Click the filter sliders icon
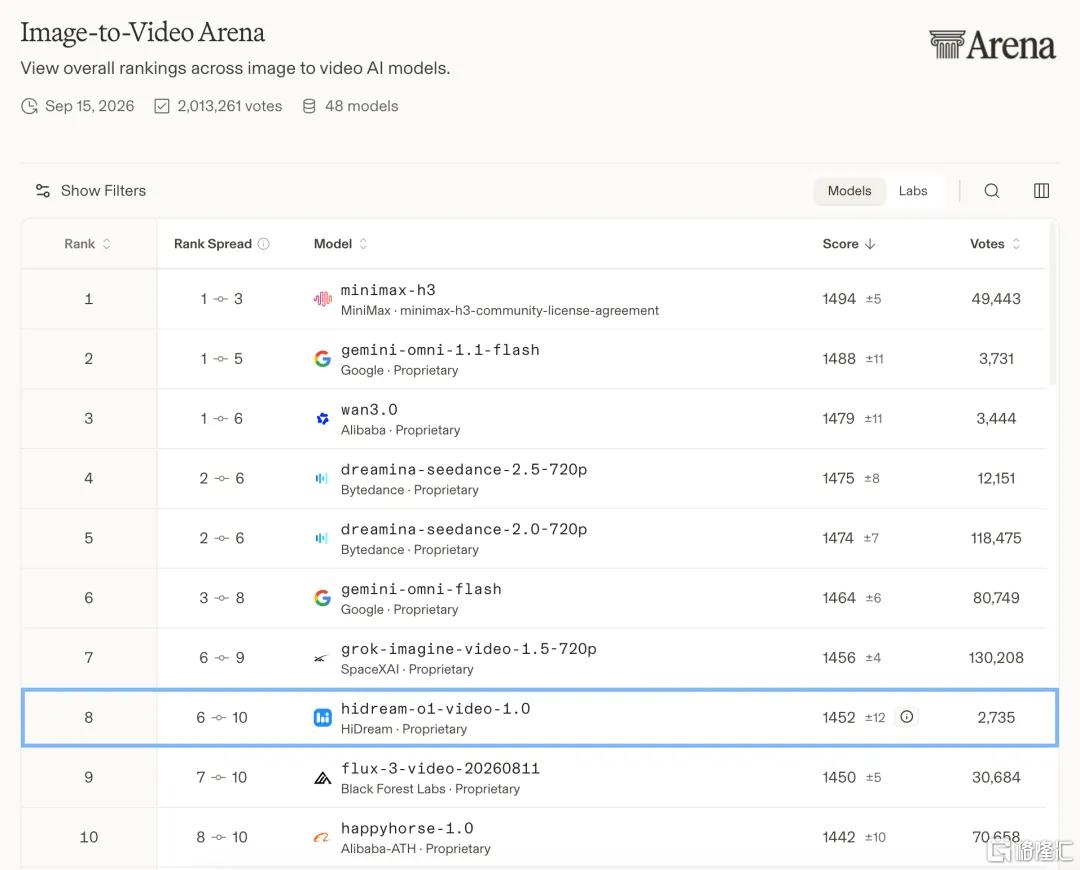Viewport: 1080px width, 870px height. tap(43, 191)
